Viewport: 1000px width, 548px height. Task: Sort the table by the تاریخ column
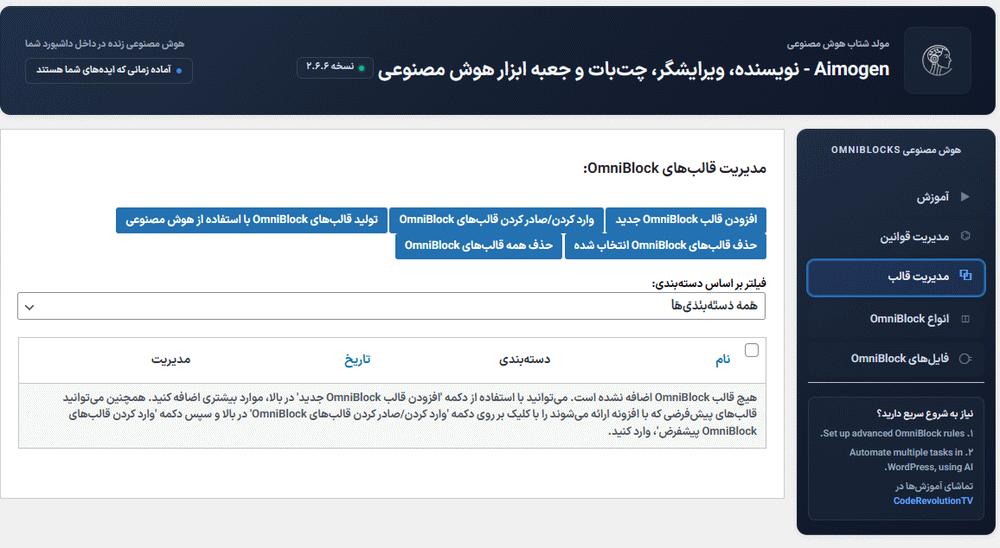click(357, 360)
